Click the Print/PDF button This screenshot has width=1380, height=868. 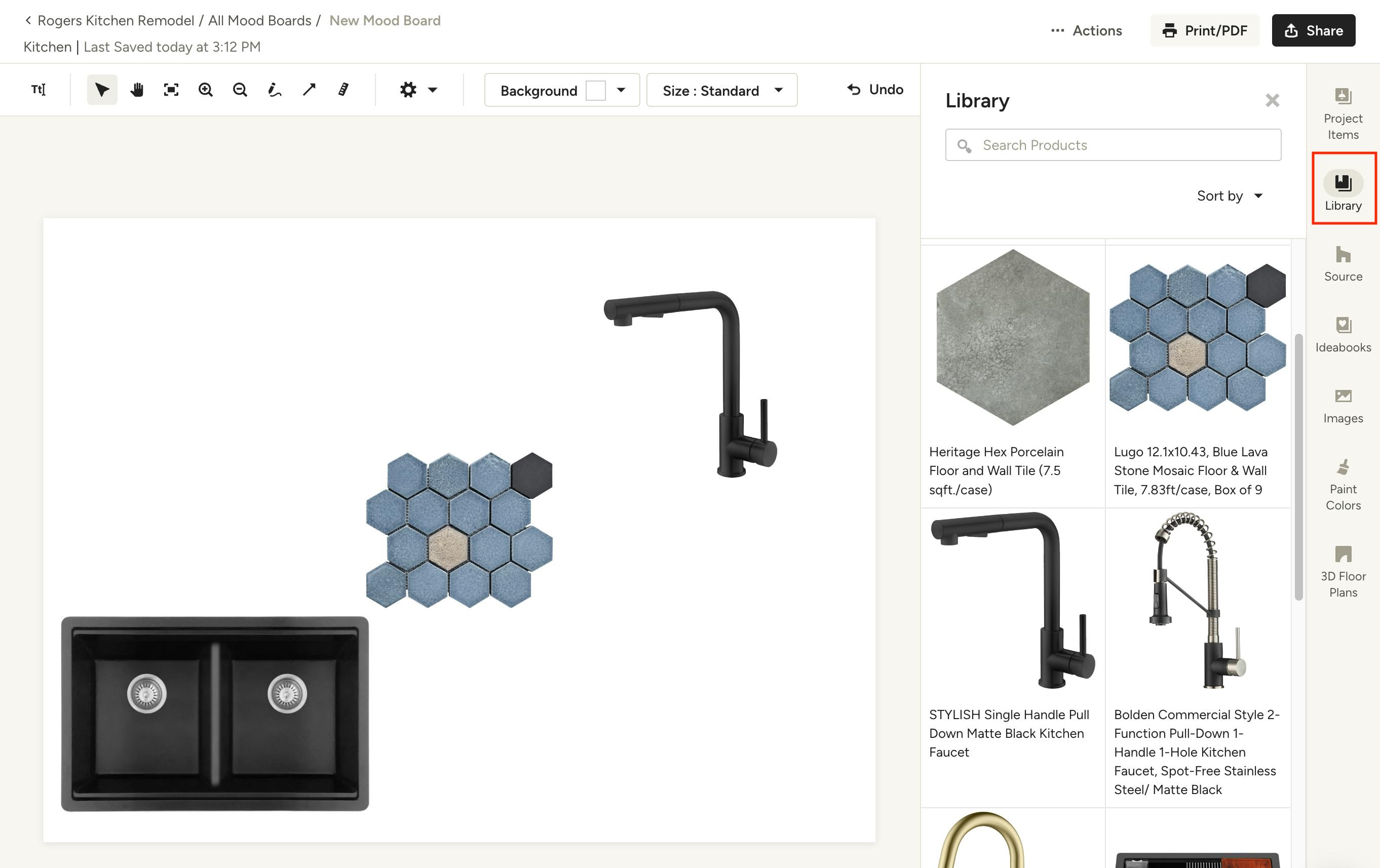point(1204,30)
